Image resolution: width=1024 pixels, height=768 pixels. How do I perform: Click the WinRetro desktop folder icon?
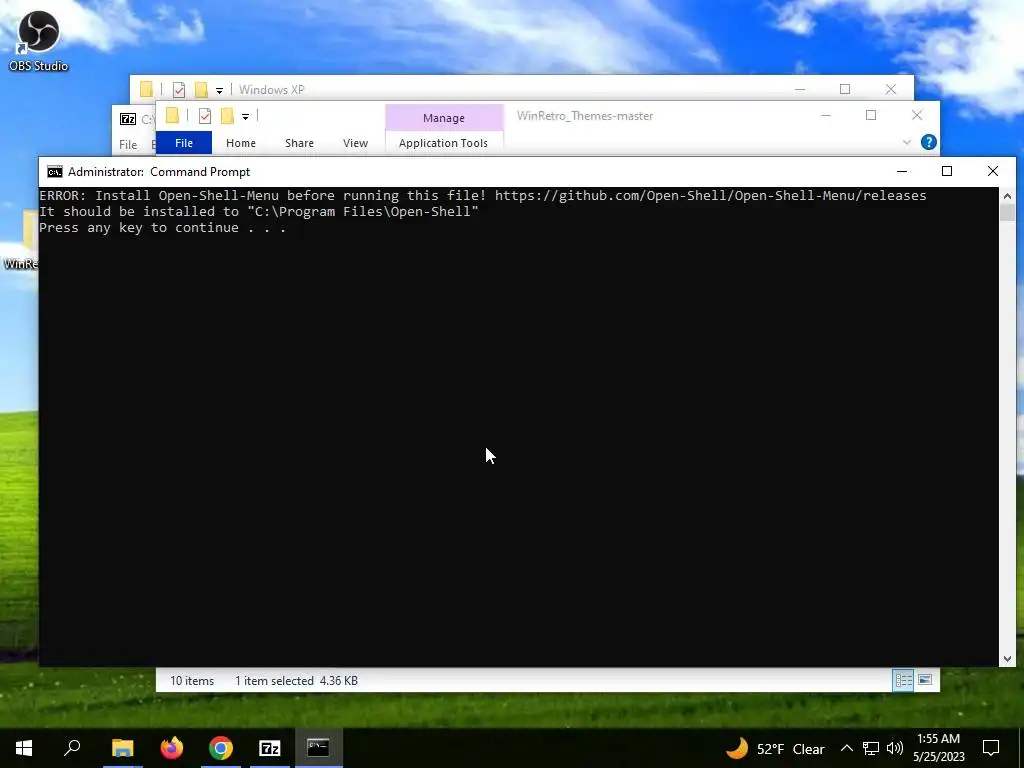20,239
